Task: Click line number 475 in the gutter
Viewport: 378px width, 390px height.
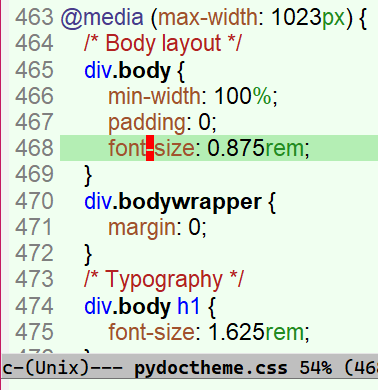Action: point(34,332)
